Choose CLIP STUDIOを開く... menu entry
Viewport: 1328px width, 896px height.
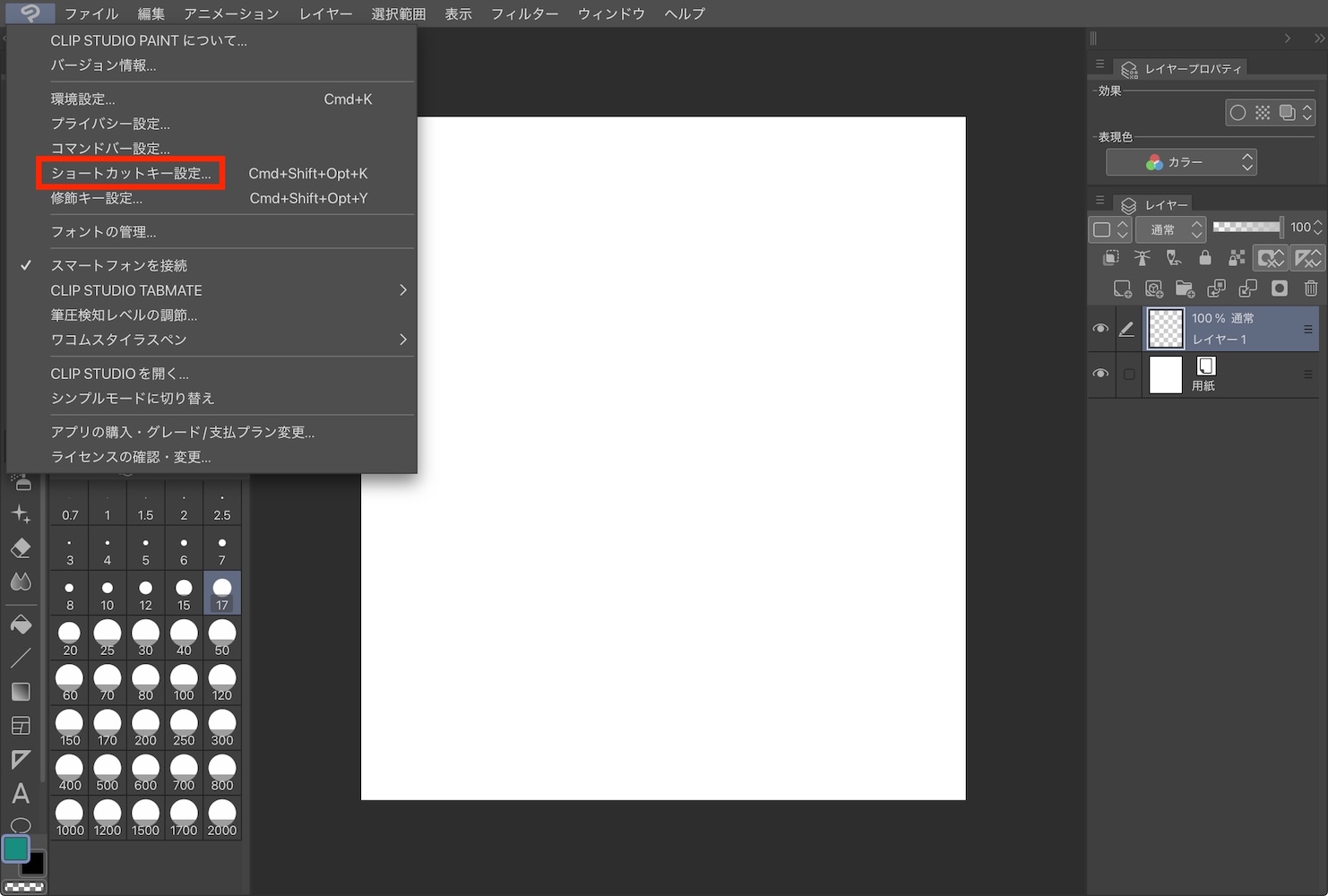click(x=211, y=374)
